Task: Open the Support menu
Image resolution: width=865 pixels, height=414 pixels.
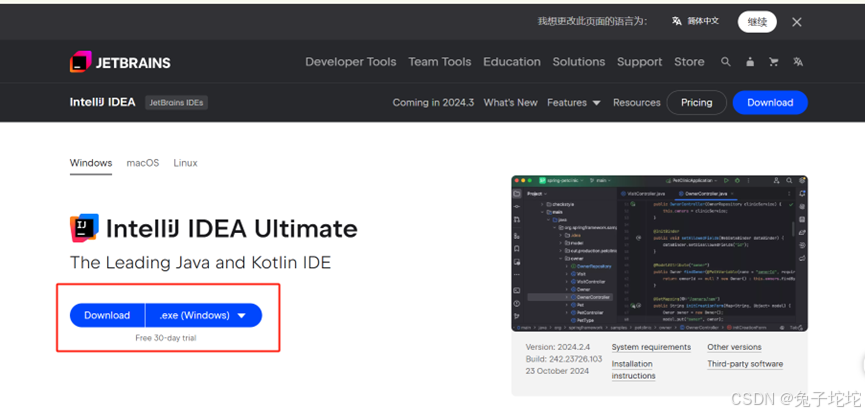Action: [639, 62]
